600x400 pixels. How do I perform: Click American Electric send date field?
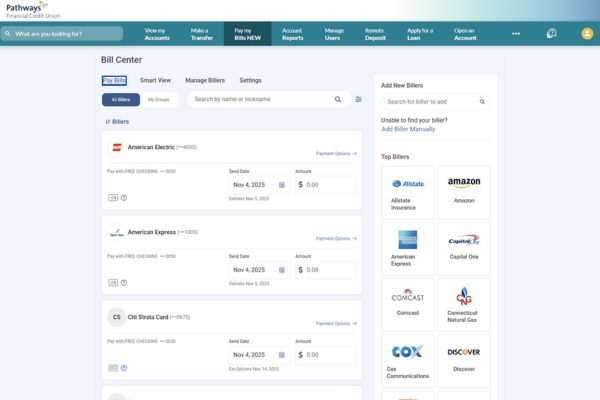tap(259, 185)
